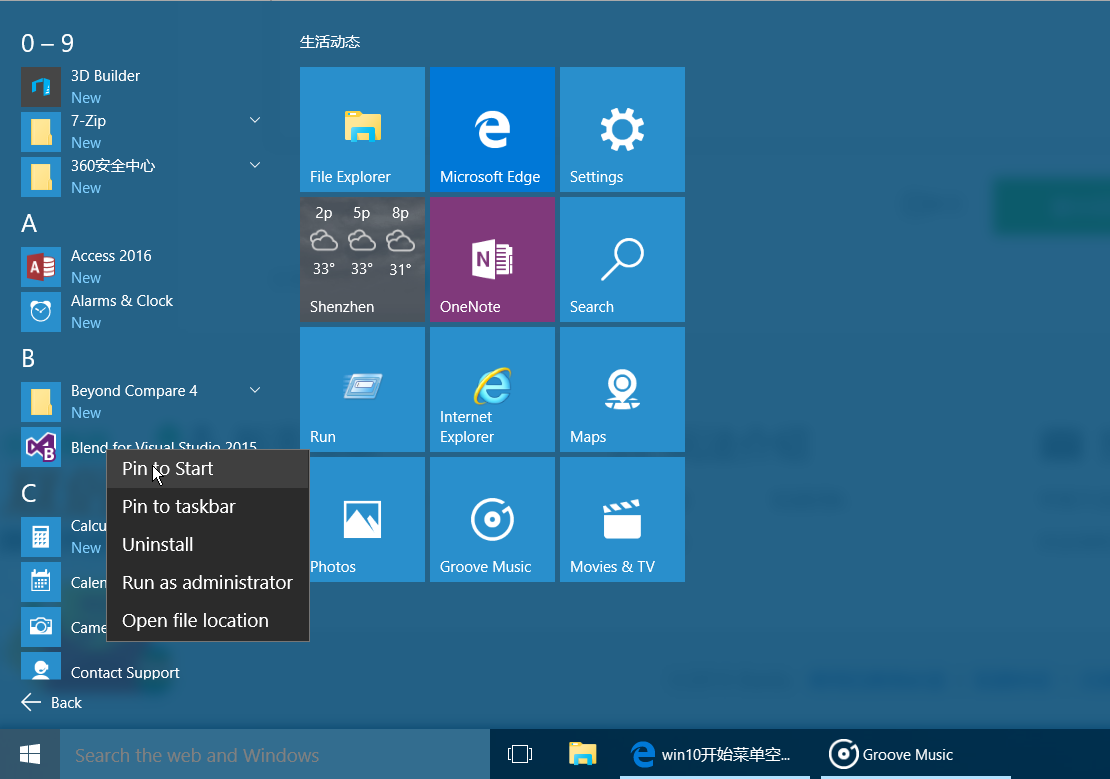Viewport: 1110px width, 779px height.
Task: Select Open file location
Action: (x=207, y=620)
